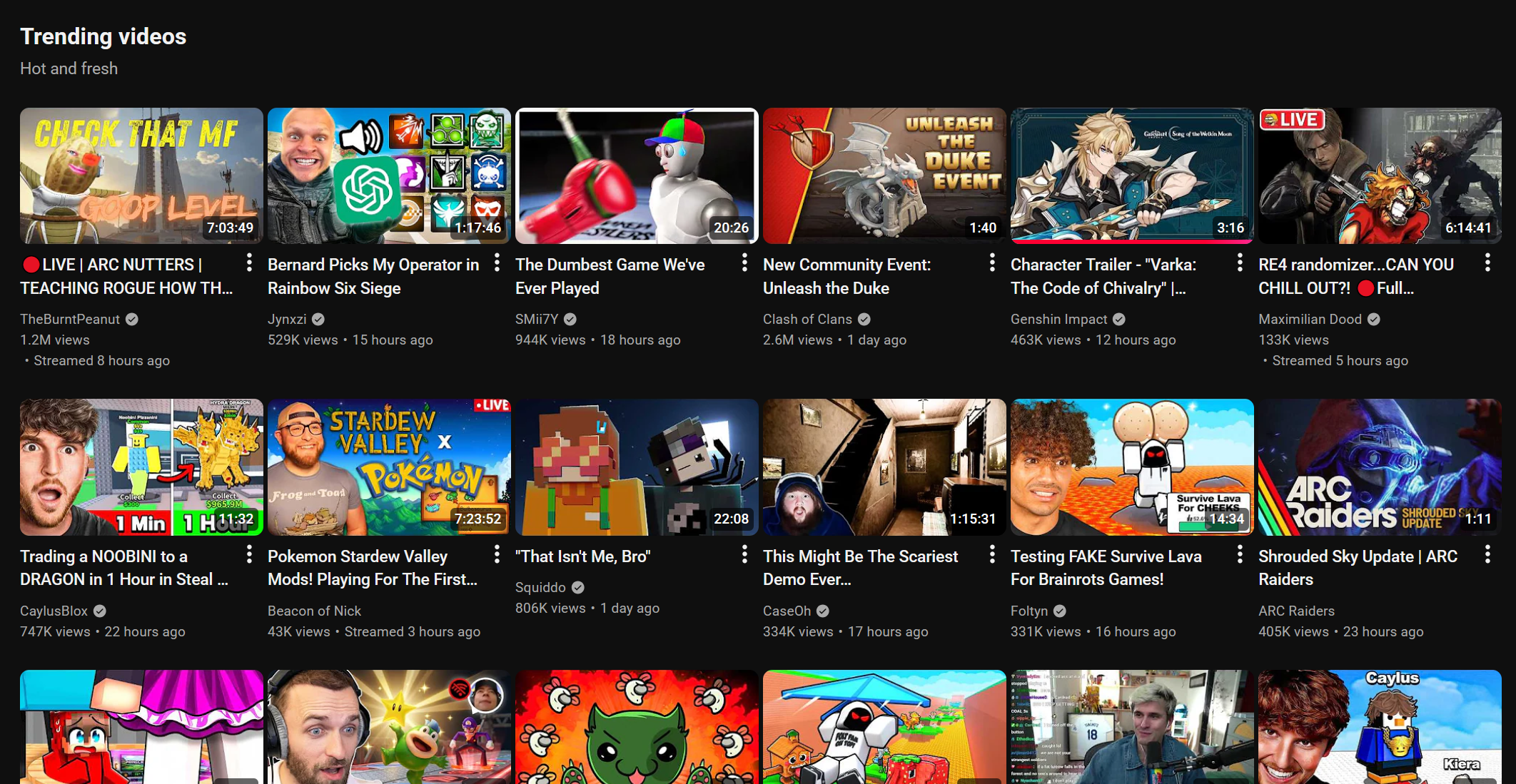Open more menu for Pokemon Stardew Valley video

[497, 554]
